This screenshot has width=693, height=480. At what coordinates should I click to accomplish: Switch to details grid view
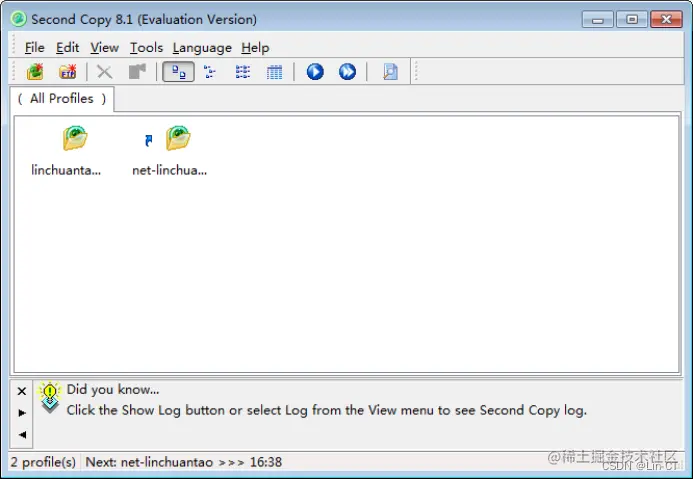tap(274, 72)
